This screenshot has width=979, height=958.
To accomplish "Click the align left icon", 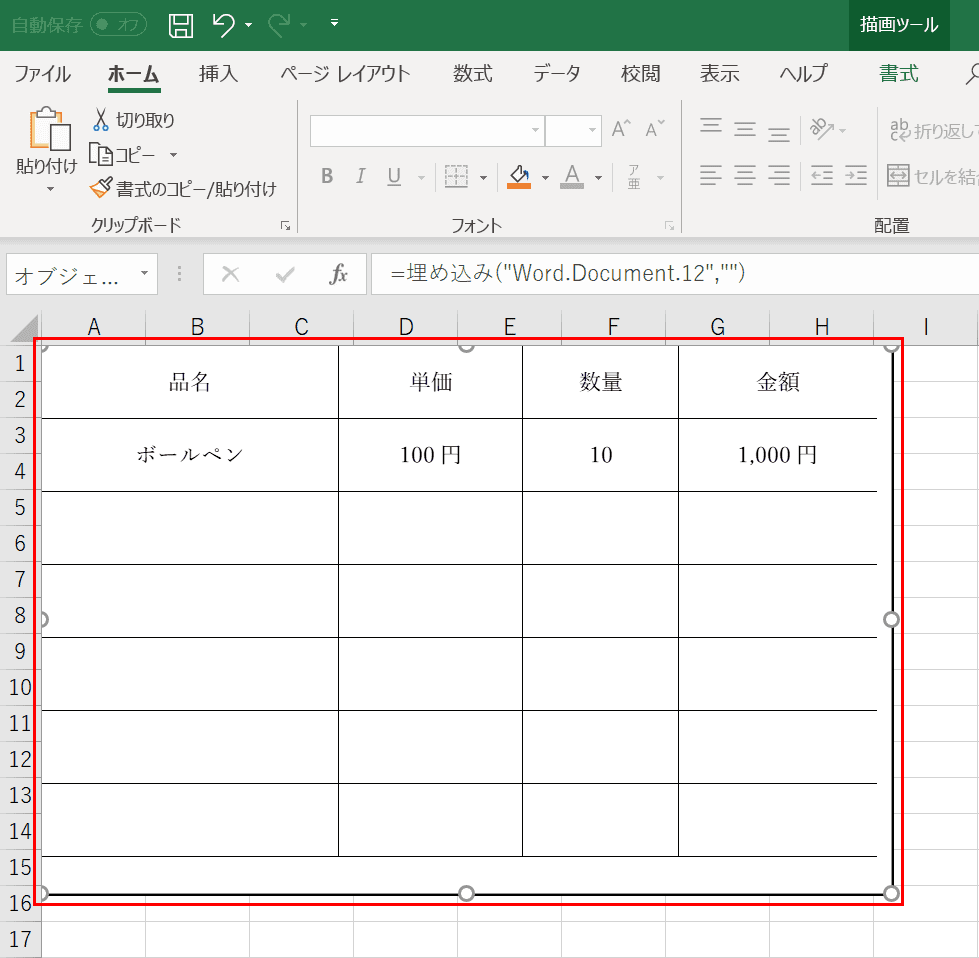I will pos(711,176).
